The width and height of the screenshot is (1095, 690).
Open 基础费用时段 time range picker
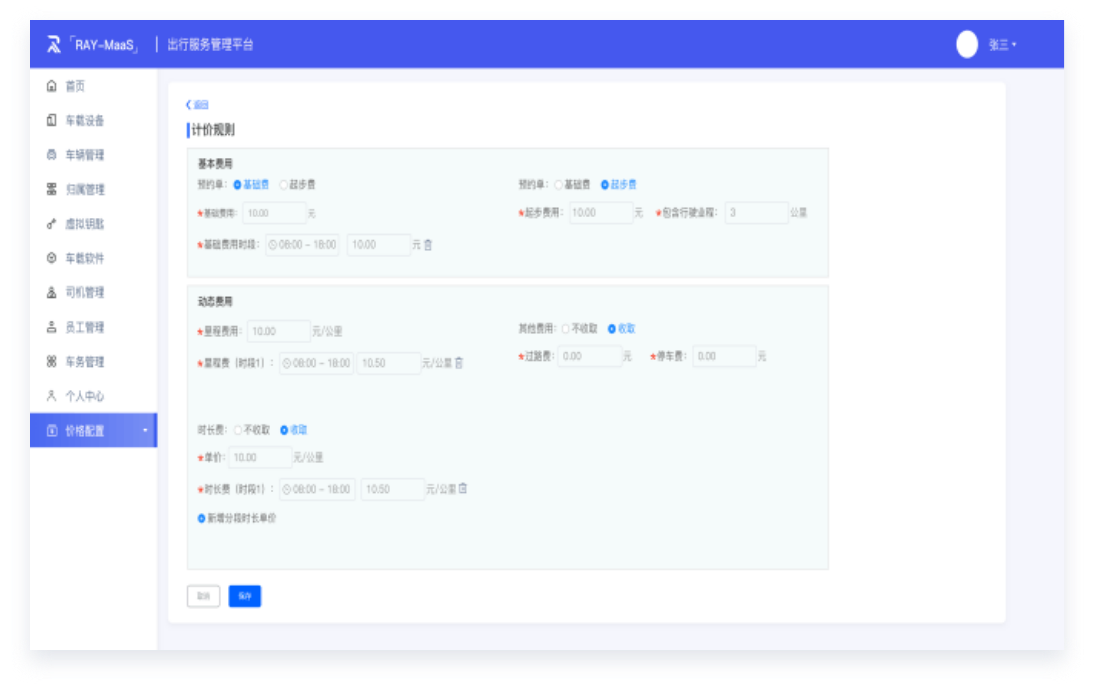(x=303, y=245)
